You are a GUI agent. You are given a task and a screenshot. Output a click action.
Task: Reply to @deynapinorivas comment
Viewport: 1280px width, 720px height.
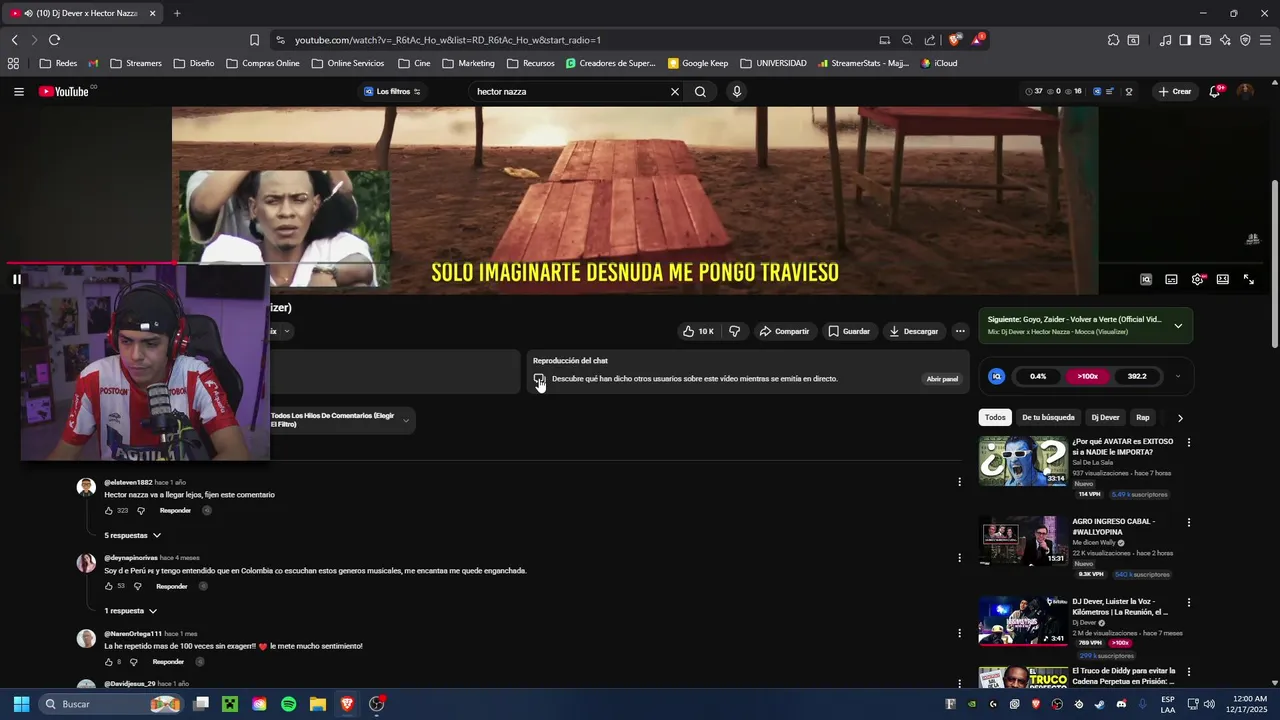pyautogui.click(x=171, y=586)
